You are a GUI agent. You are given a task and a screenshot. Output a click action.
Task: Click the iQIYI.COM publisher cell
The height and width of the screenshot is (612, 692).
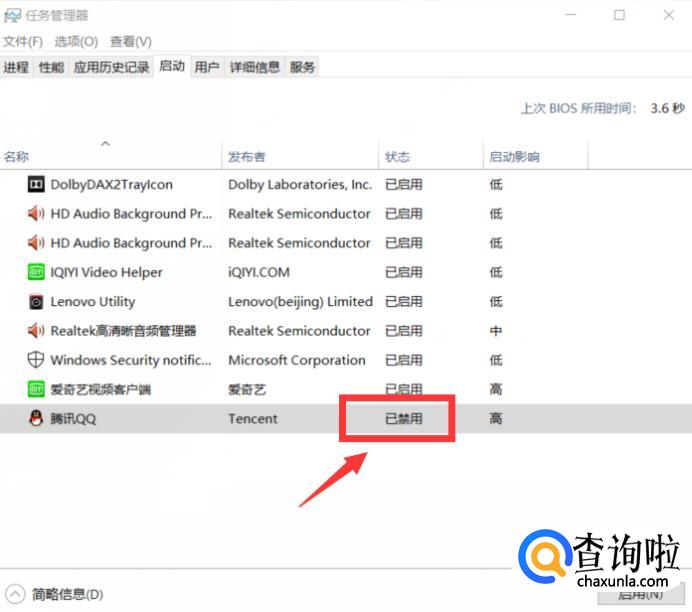click(259, 272)
